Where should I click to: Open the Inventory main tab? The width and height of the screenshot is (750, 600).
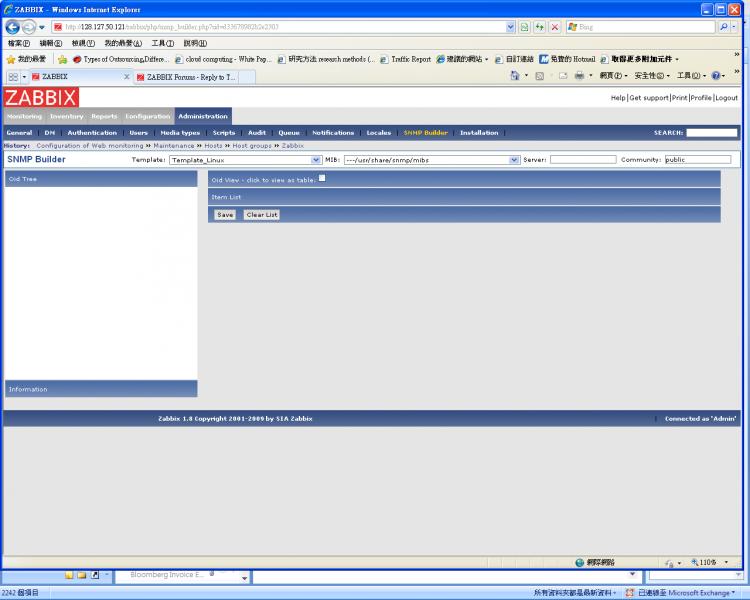tap(66, 116)
